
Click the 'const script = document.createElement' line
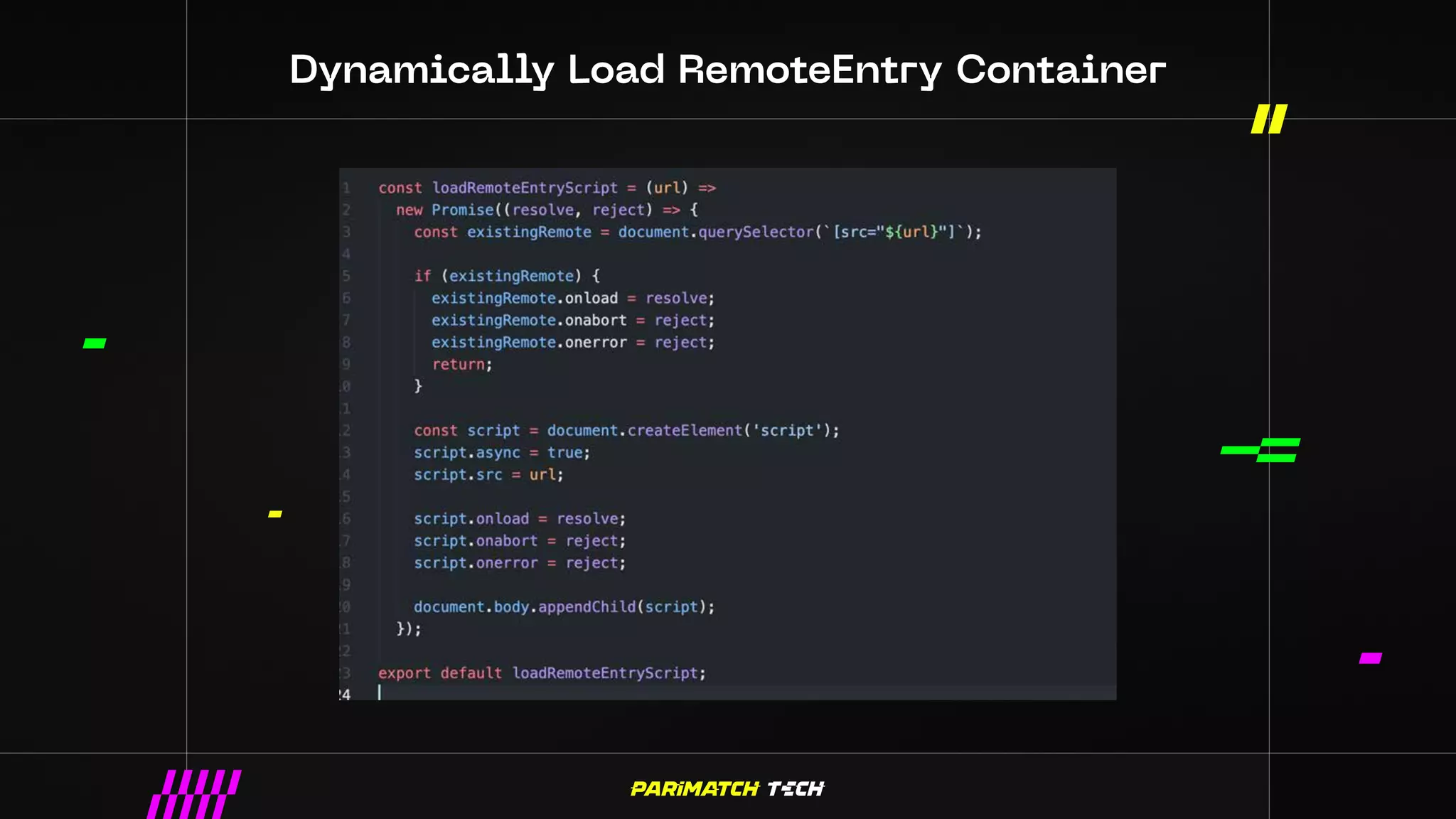click(626, 430)
